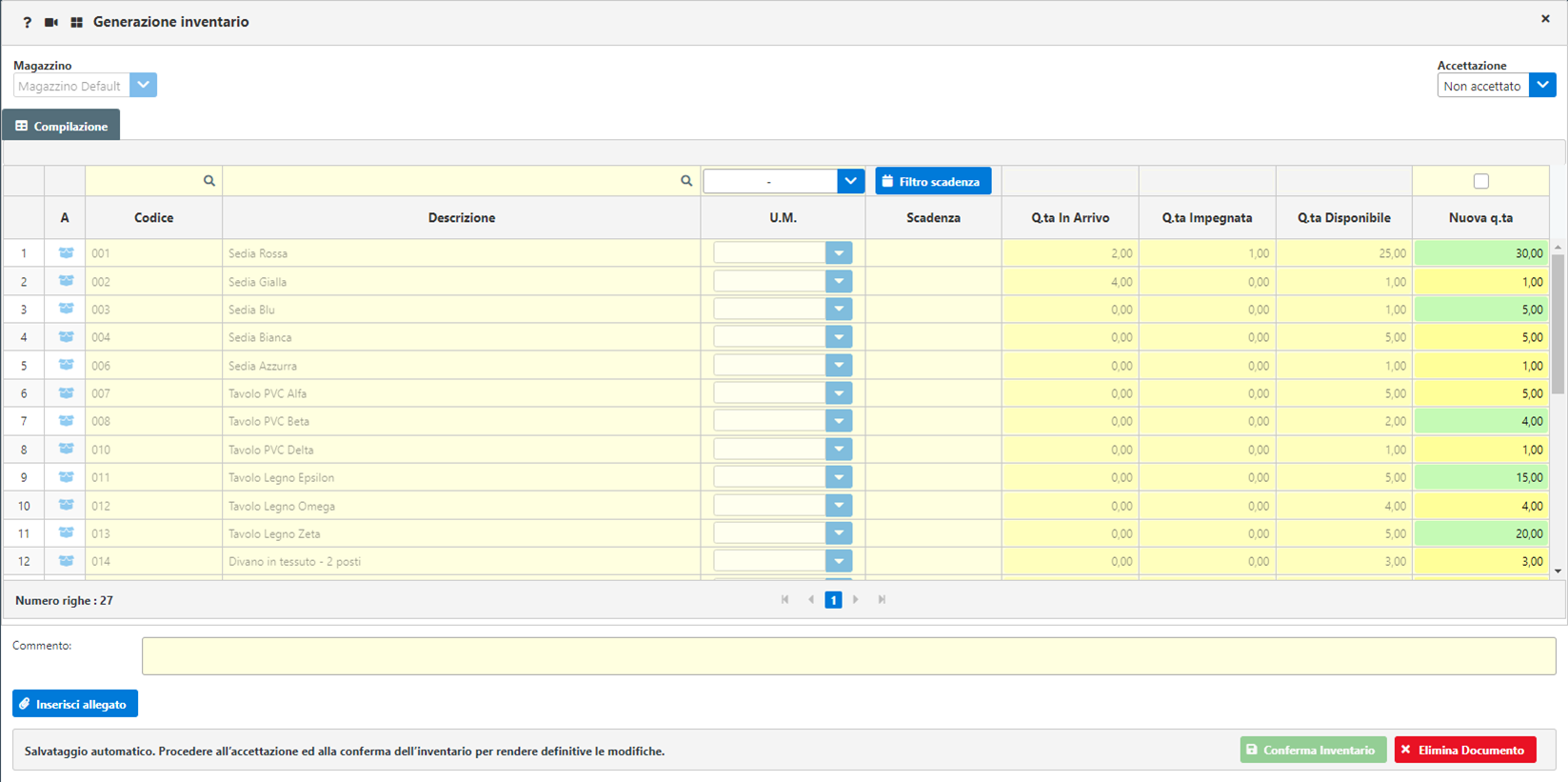Sort by Q.ta Disponibile column header
Viewport: 1568px width, 782px height.
coord(1343,218)
